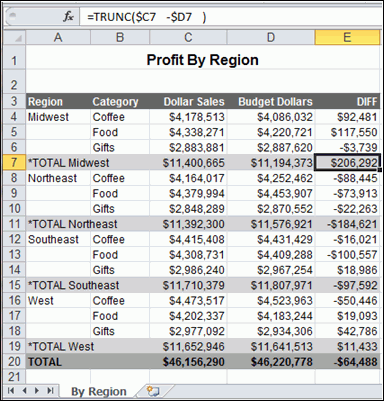Select cell with -$100,557

pos(347,255)
